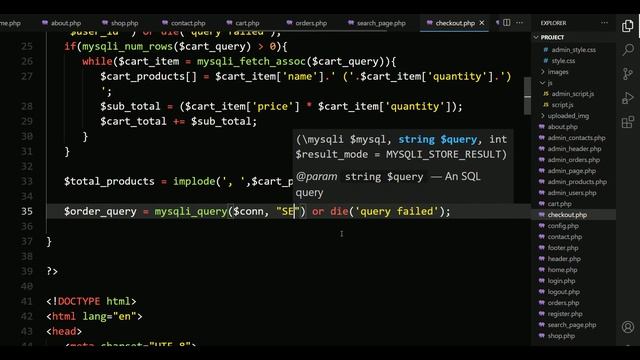
Task: Switch to the search_page.php tab
Action: click(x=377, y=23)
